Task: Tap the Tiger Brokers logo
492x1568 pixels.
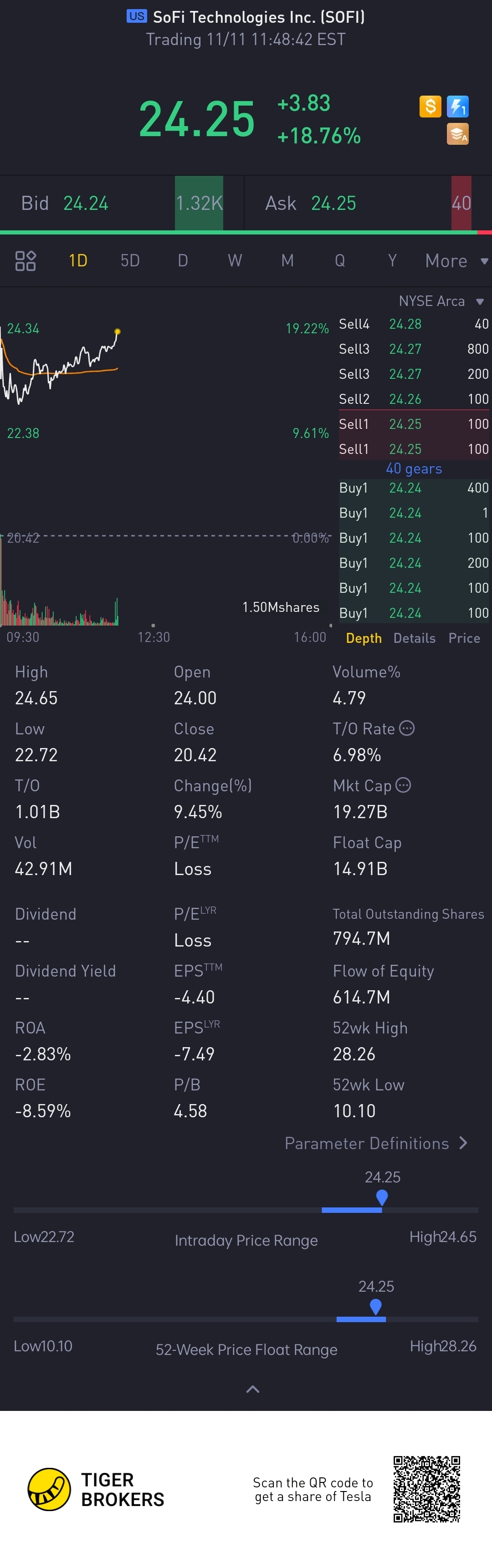Action: (96, 1490)
